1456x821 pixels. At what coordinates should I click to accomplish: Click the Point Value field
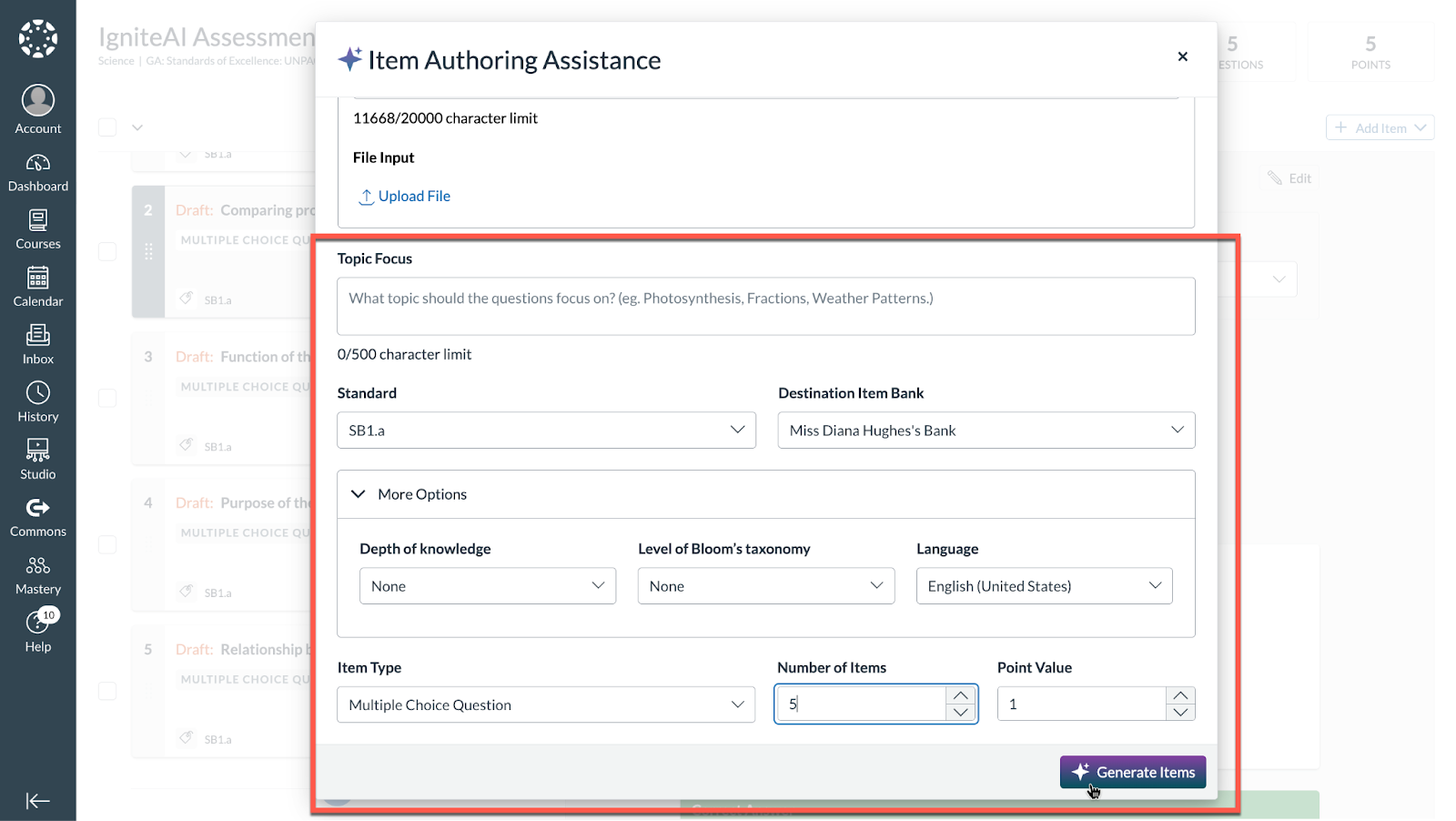[x=1082, y=704]
